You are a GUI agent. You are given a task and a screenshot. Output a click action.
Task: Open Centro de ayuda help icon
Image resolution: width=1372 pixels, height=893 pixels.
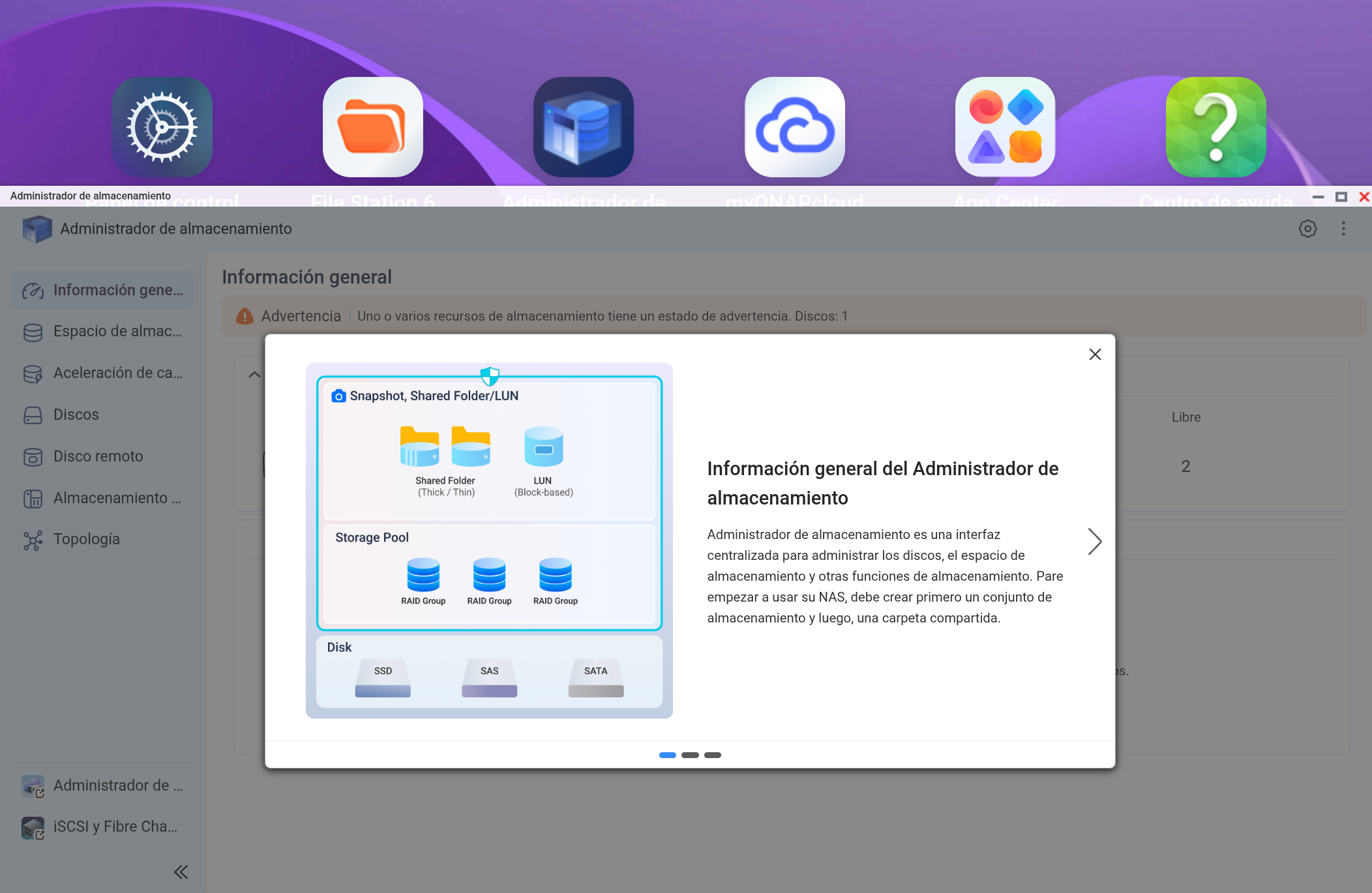click(1215, 127)
